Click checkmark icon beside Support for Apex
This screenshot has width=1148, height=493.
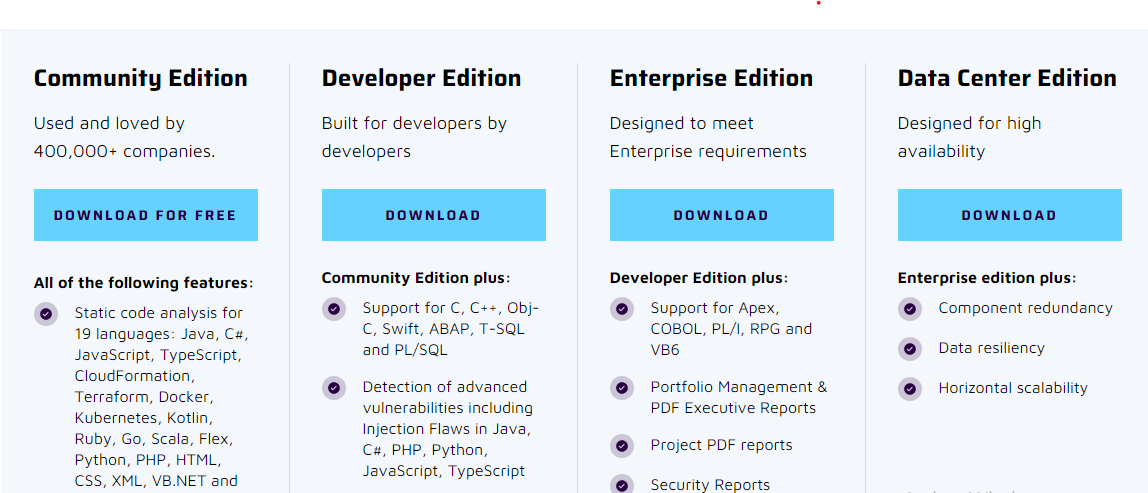622,308
